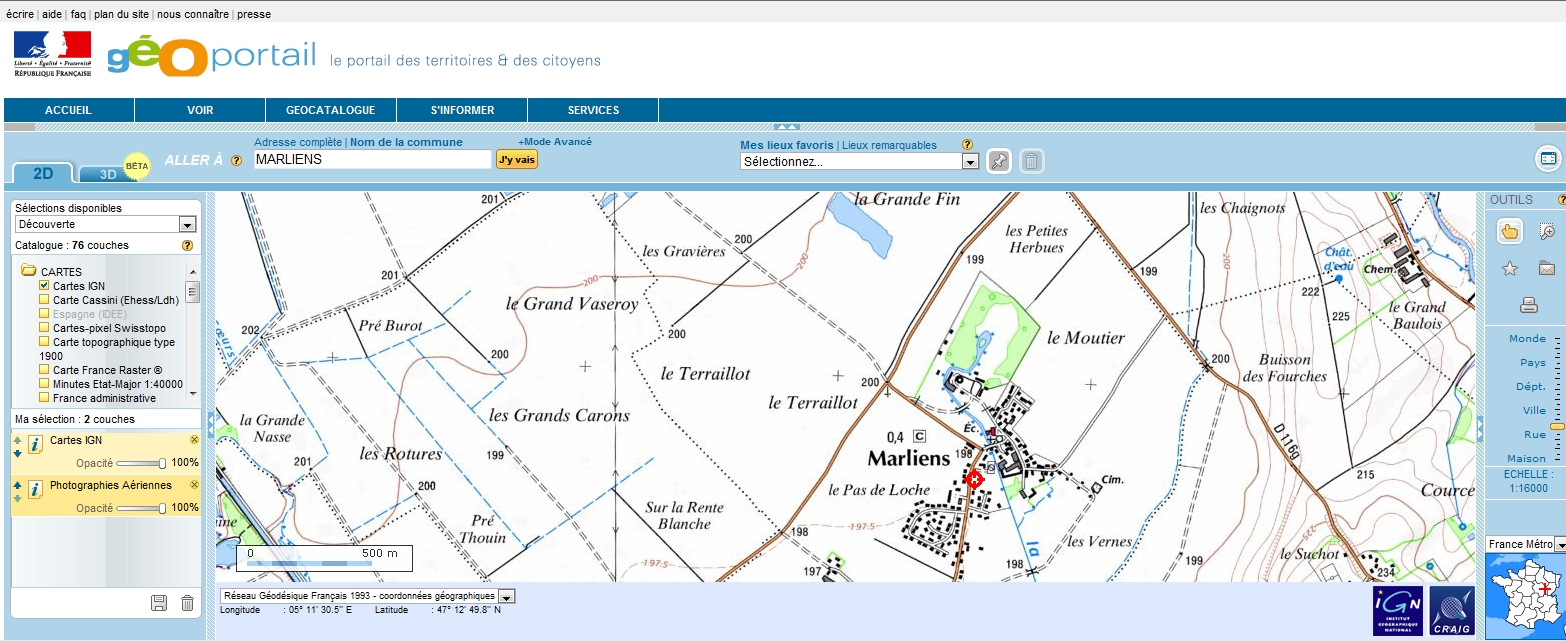Click the Cartes IGN layer info icon
The width and height of the screenshot is (1566, 641).
(x=35, y=445)
